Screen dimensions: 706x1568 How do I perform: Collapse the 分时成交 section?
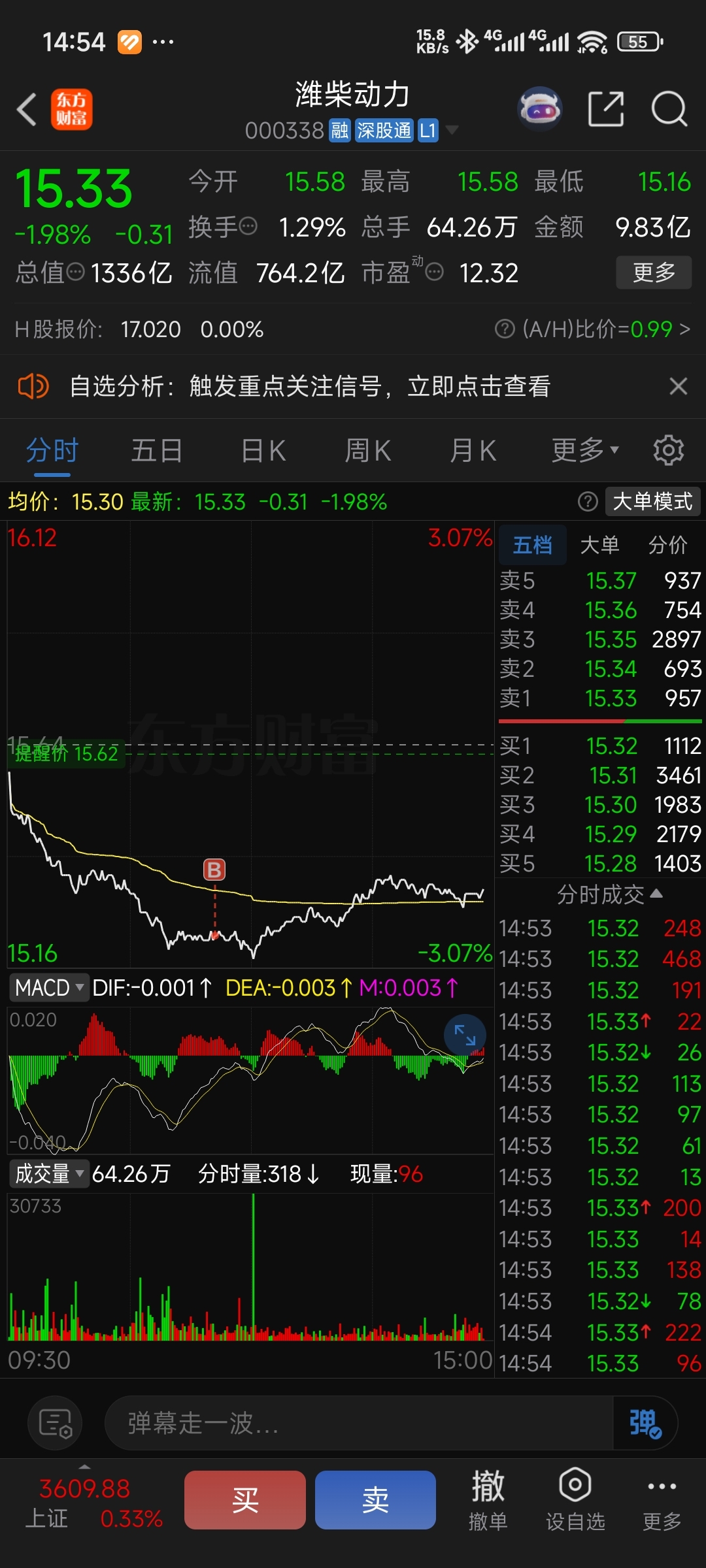(x=609, y=894)
